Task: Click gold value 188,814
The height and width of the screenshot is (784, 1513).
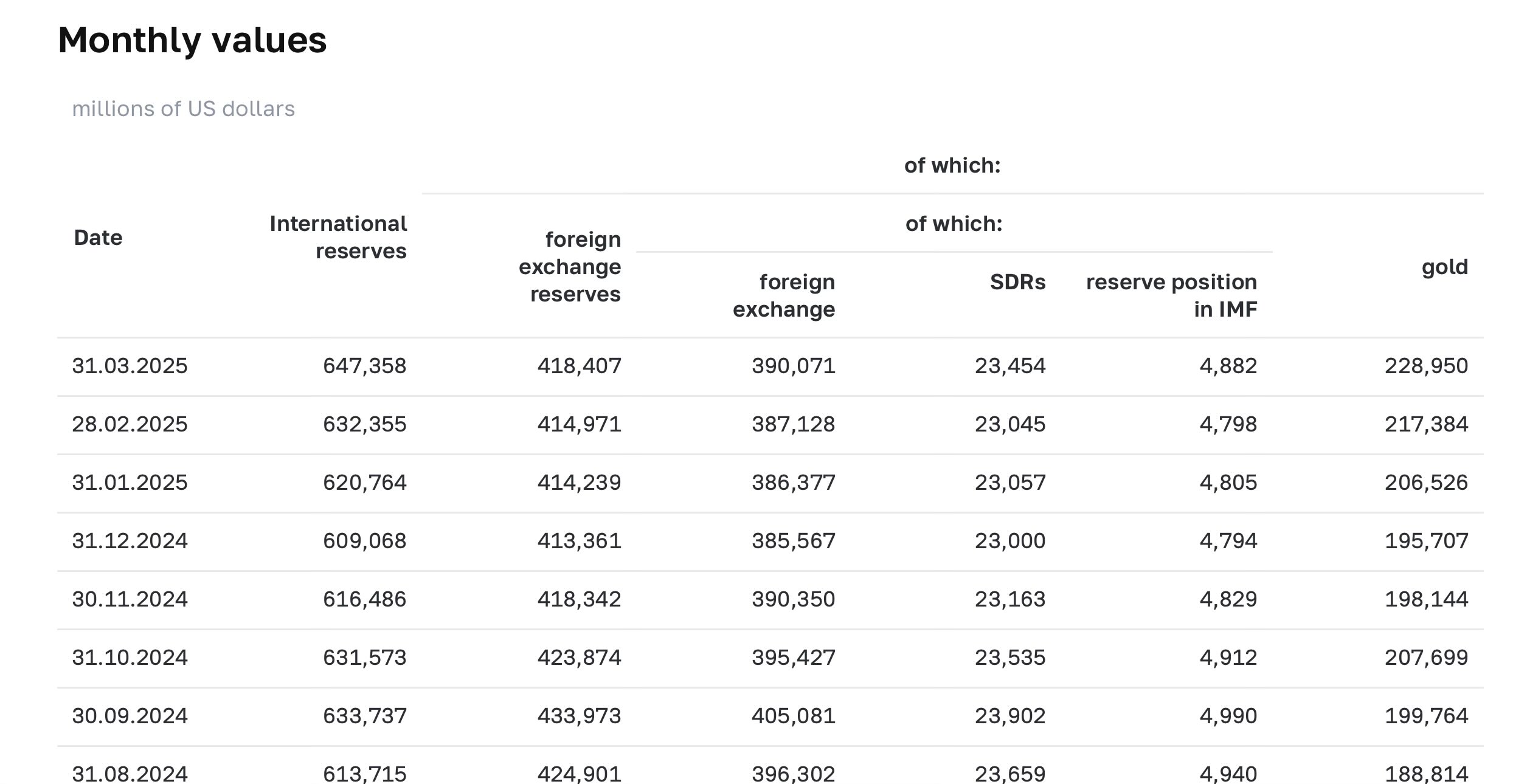Action: 1426,774
